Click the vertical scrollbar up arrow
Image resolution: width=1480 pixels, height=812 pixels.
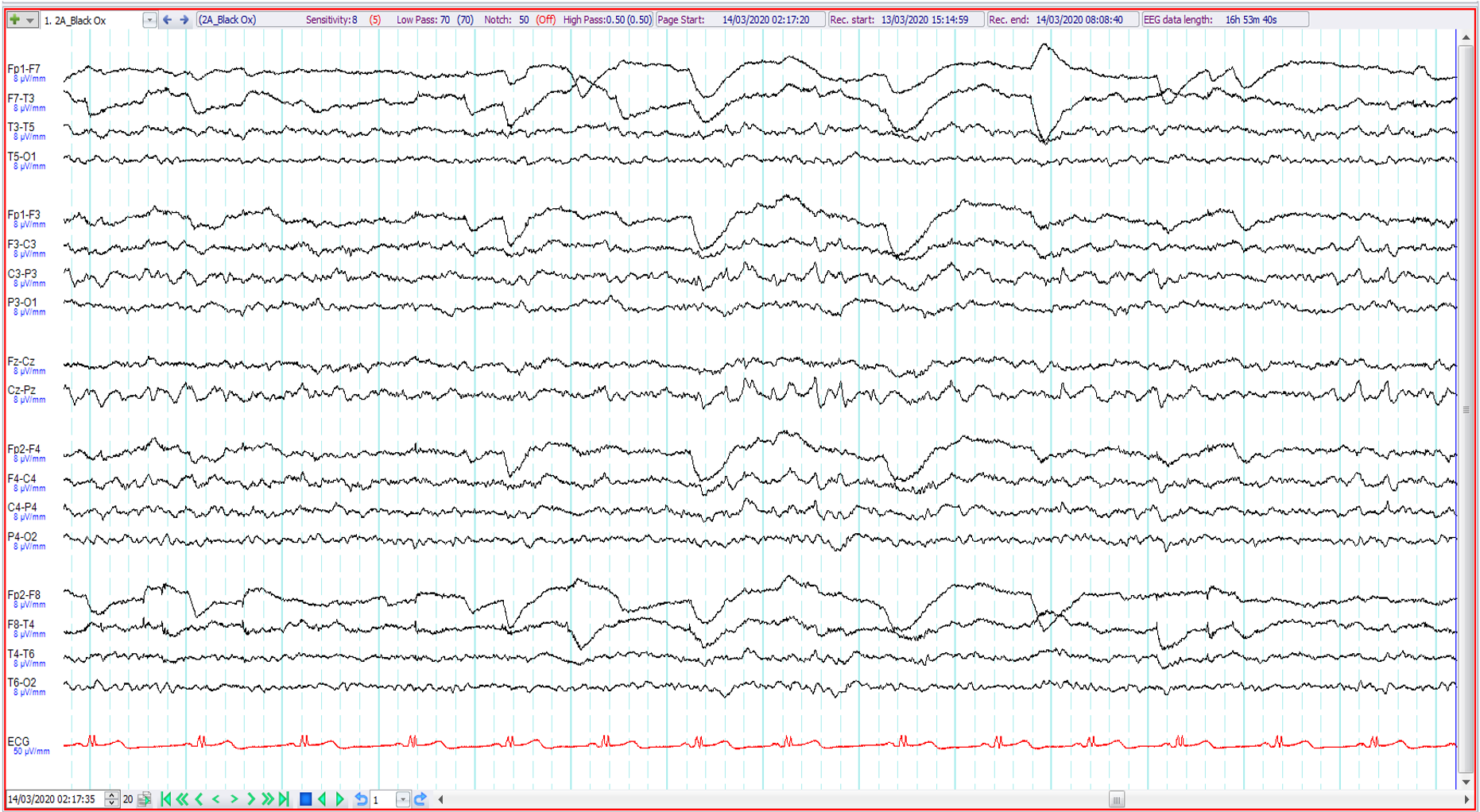[x=1466, y=37]
